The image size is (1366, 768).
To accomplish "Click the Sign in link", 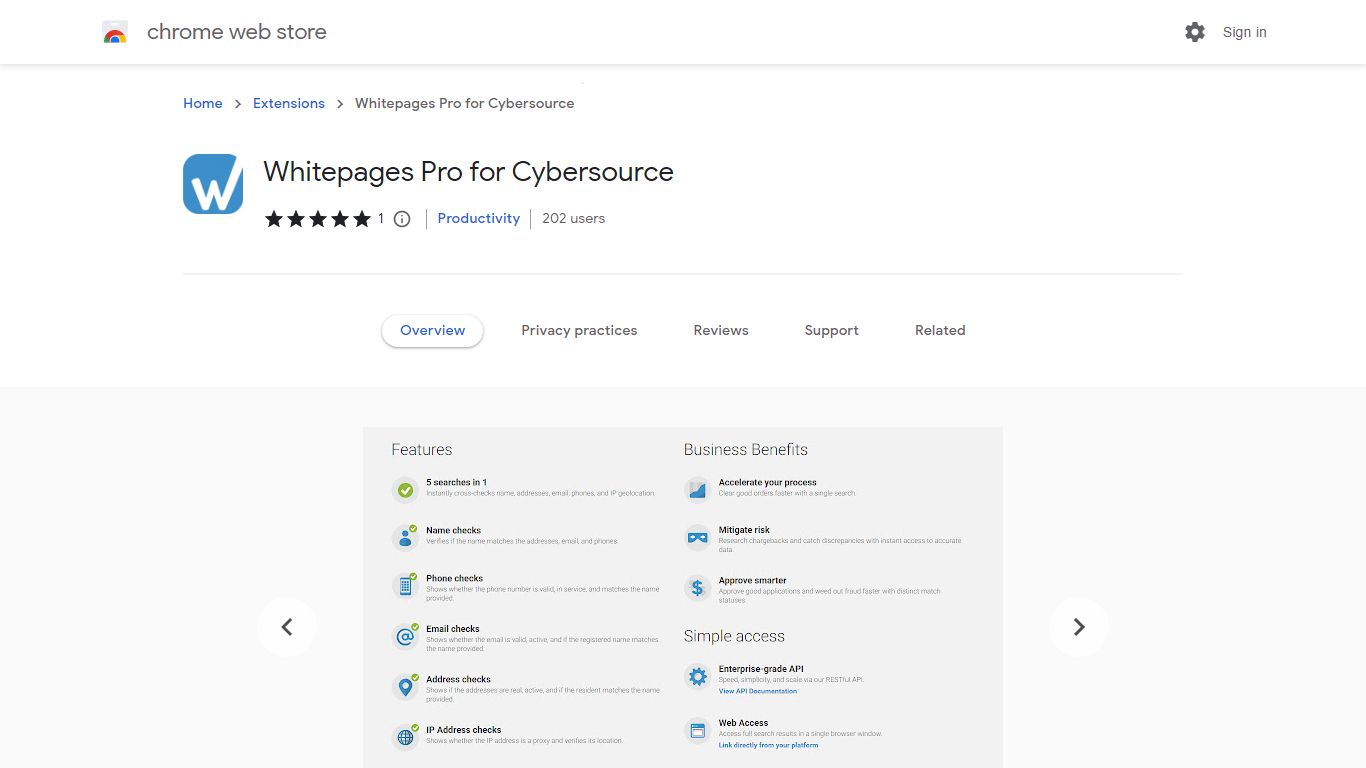I will point(1245,32).
